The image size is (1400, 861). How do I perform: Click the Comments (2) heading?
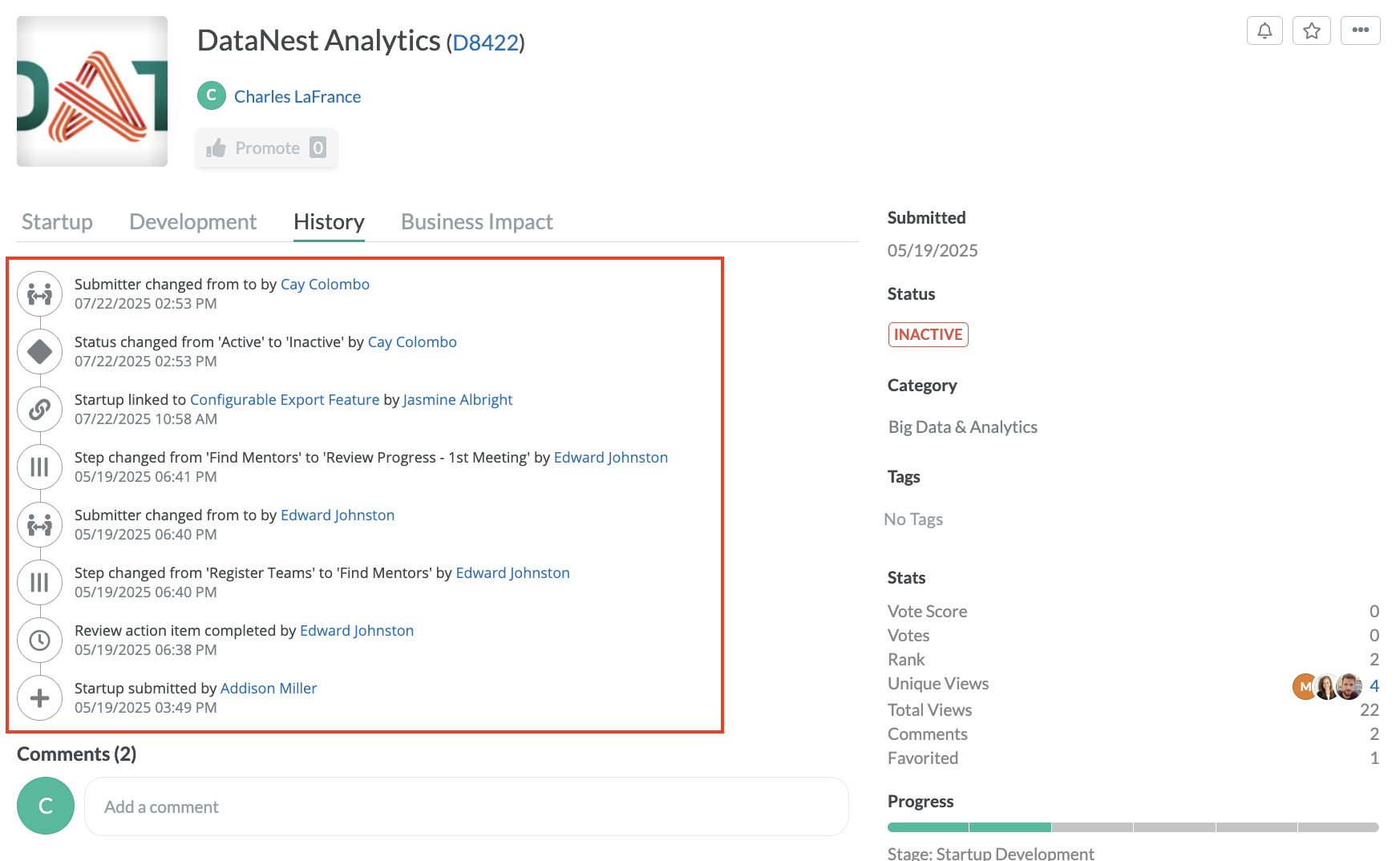coord(77,754)
